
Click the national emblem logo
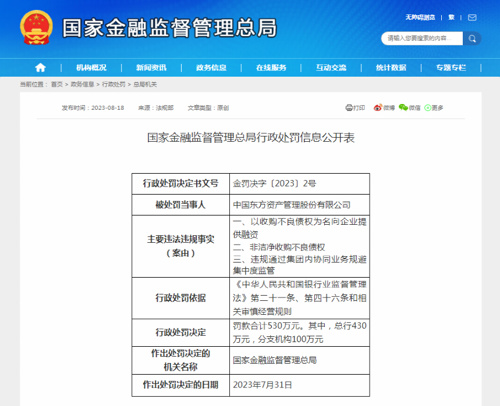point(36,27)
